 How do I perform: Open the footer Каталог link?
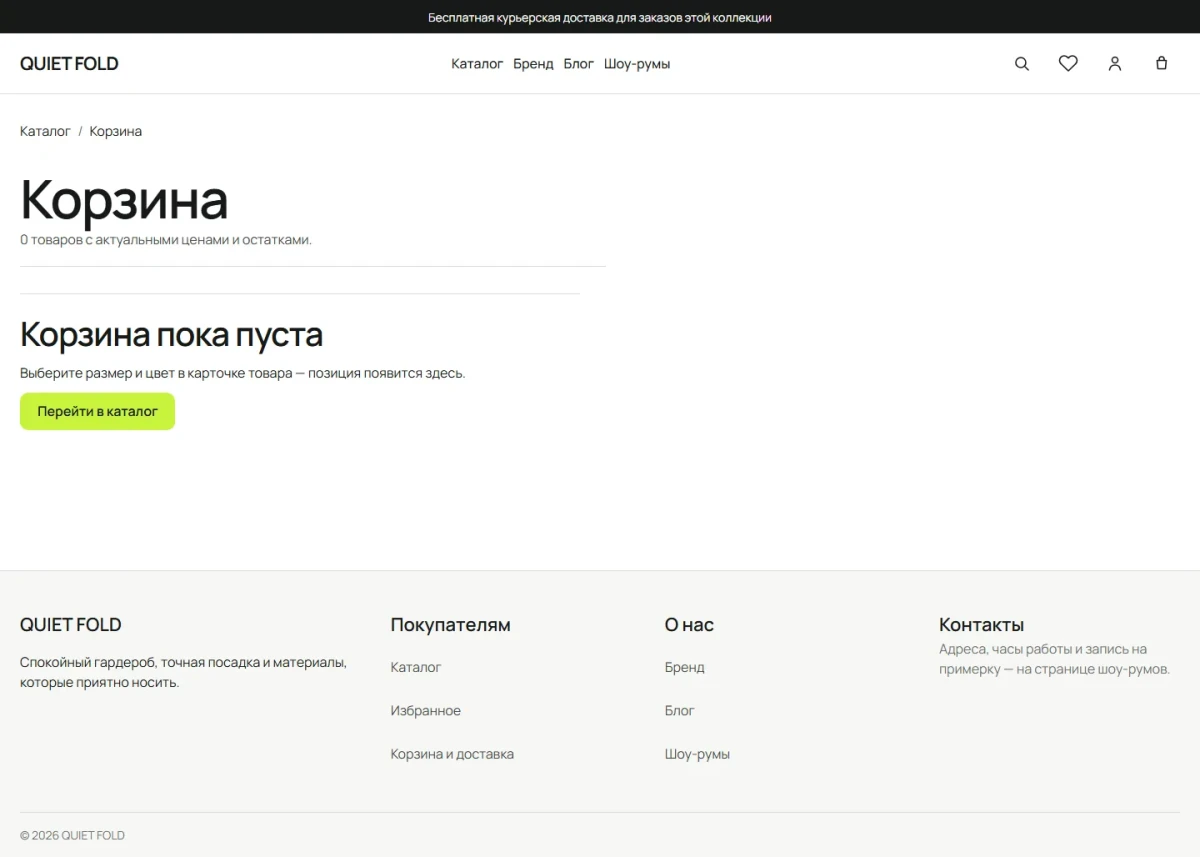pyautogui.click(x=416, y=667)
